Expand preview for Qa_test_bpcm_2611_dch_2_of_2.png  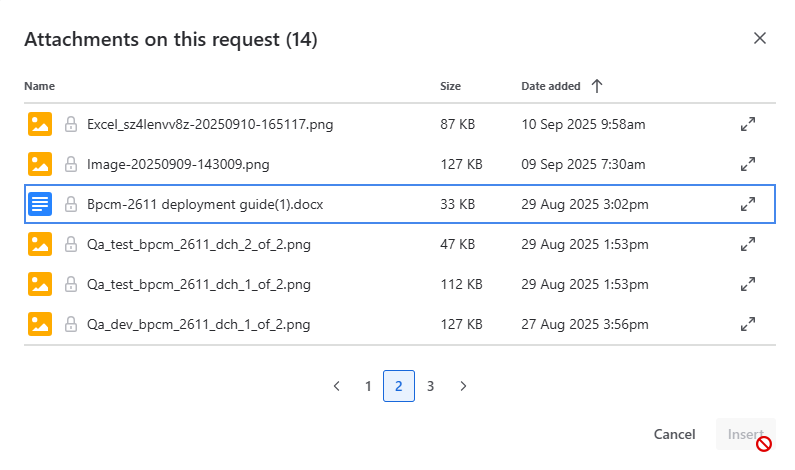(747, 244)
